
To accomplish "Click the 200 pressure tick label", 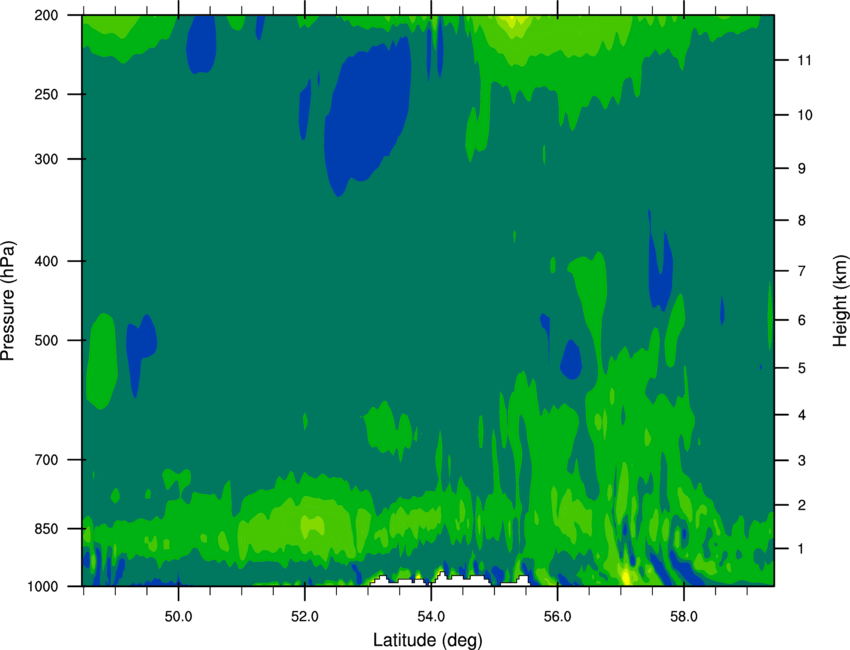I will tap(47, 15).
